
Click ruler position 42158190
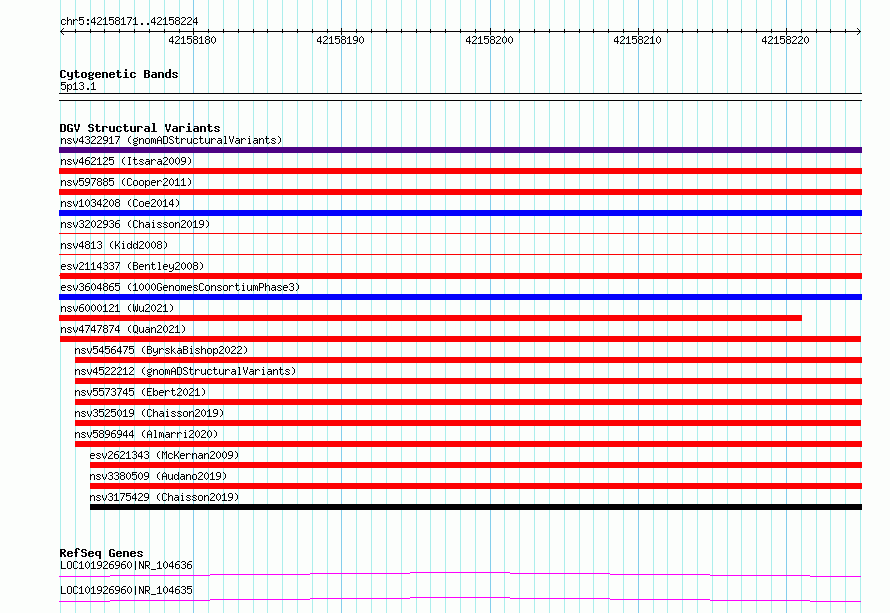(x=340, y=40)
